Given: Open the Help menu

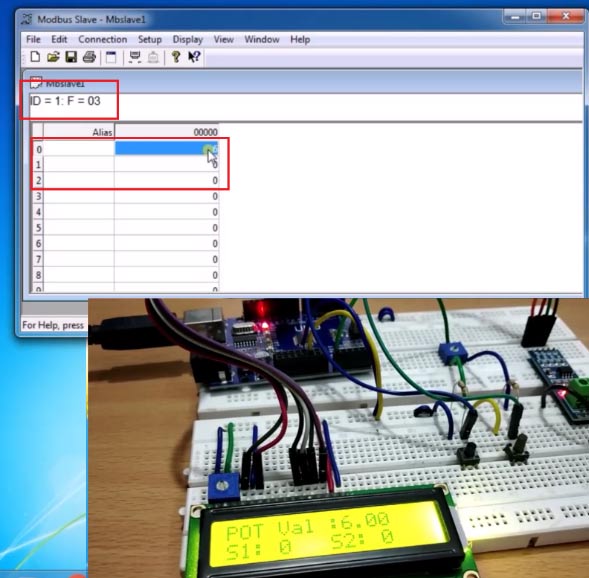Looking at the screenshot, I should (300, 39).
